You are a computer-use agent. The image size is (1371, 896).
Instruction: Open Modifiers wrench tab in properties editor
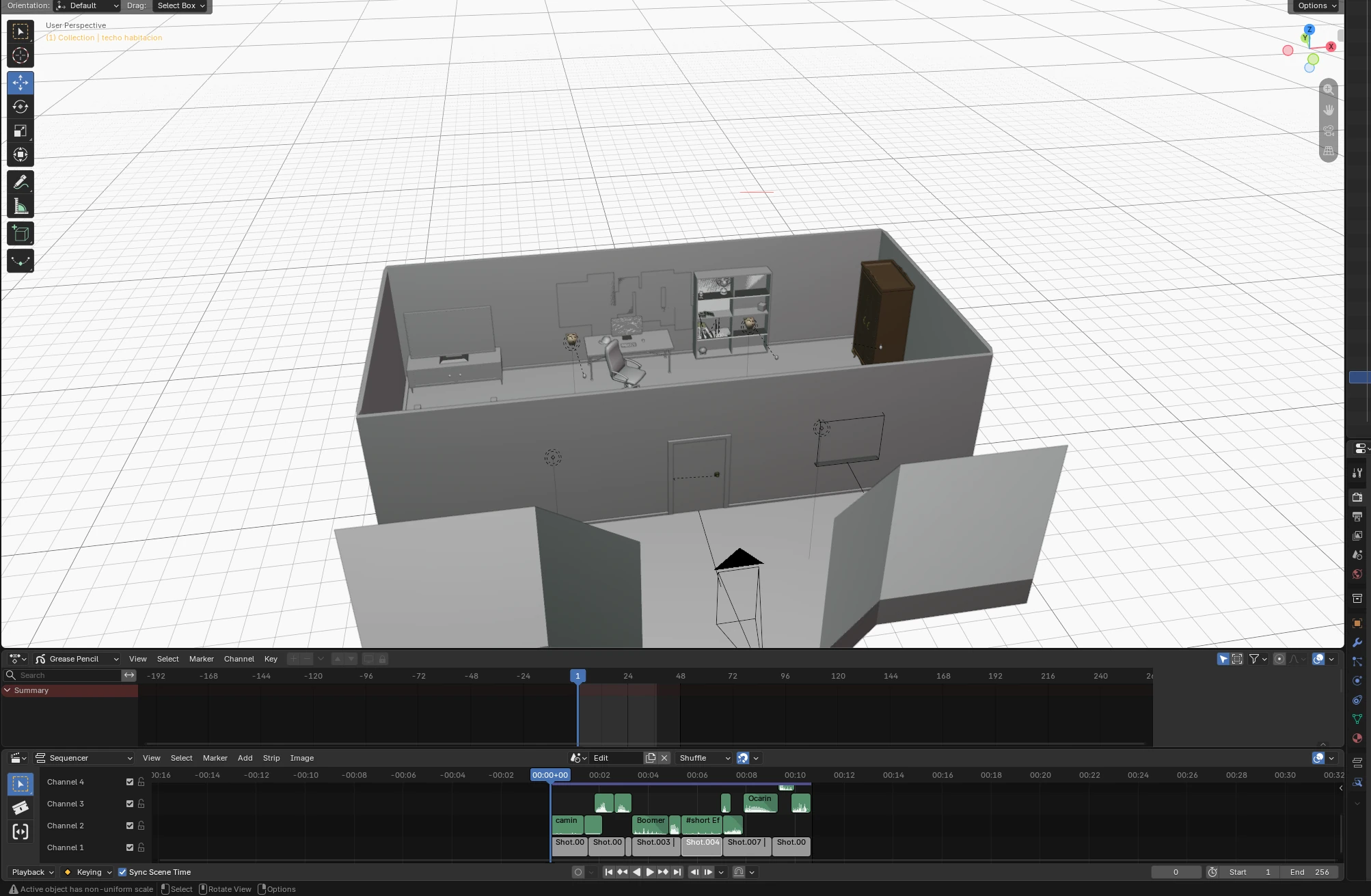(x=1357, y=642)
